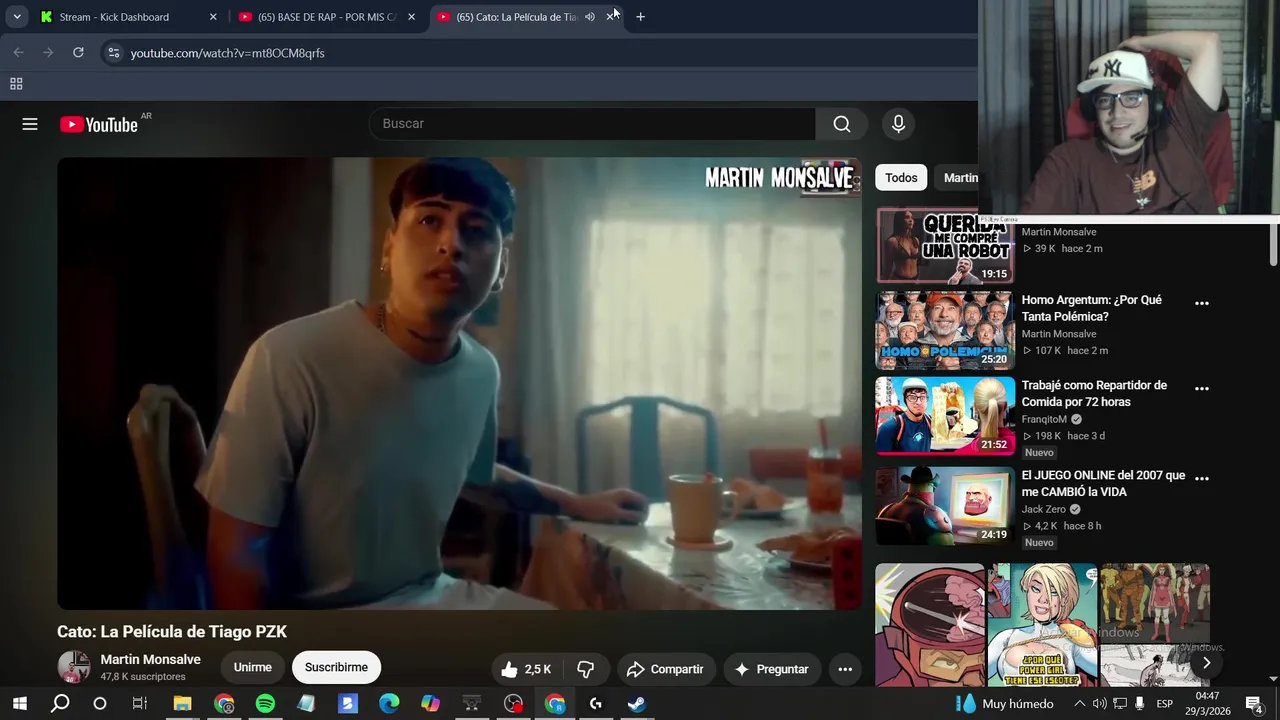Switch to the BASE DE RAP browser tab
The image size is (1280, 720).
[x=327, y=17]
